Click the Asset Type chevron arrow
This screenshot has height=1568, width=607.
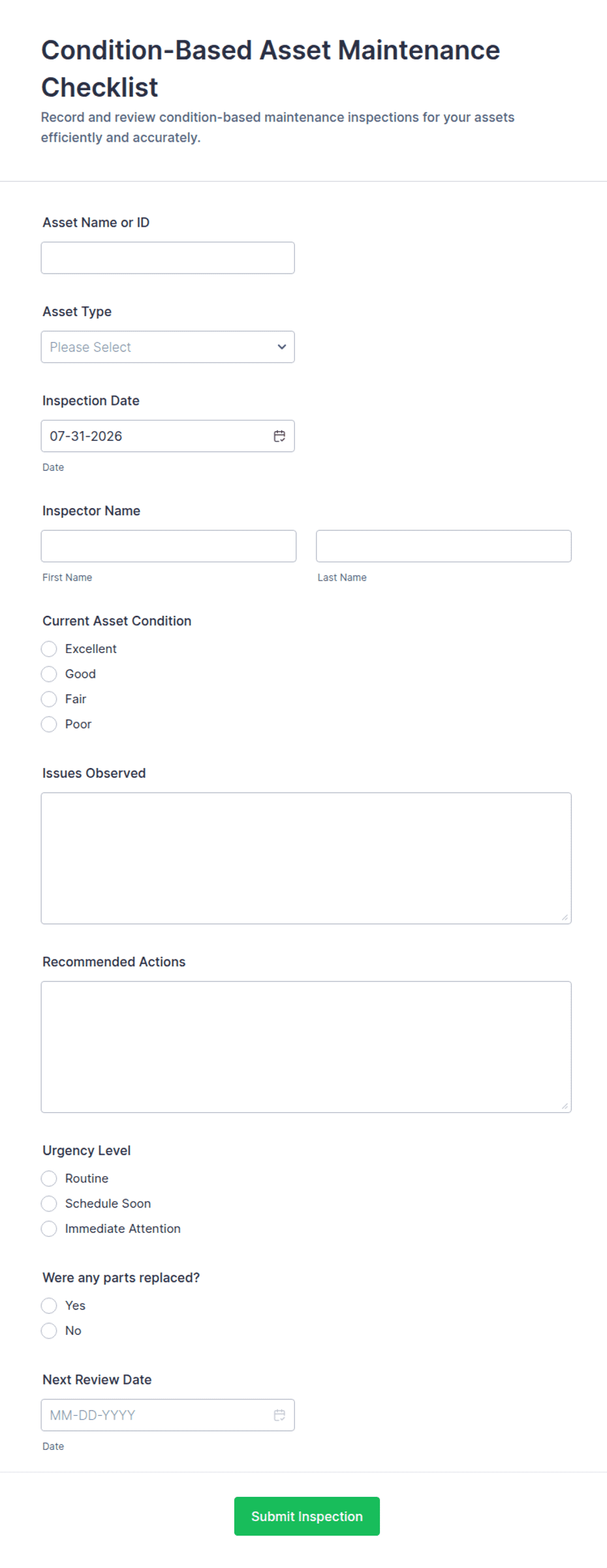pos(282,347)
